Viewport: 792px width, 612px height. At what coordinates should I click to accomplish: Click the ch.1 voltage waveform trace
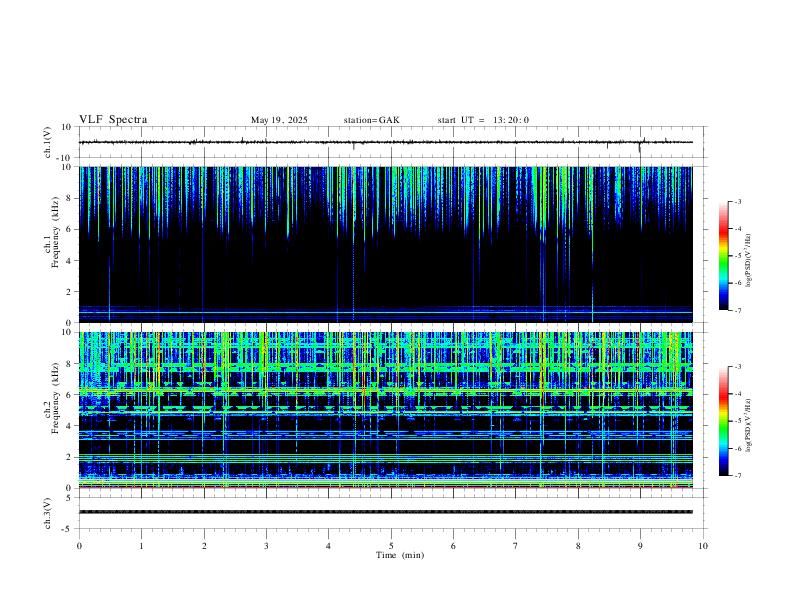(386, 142)
